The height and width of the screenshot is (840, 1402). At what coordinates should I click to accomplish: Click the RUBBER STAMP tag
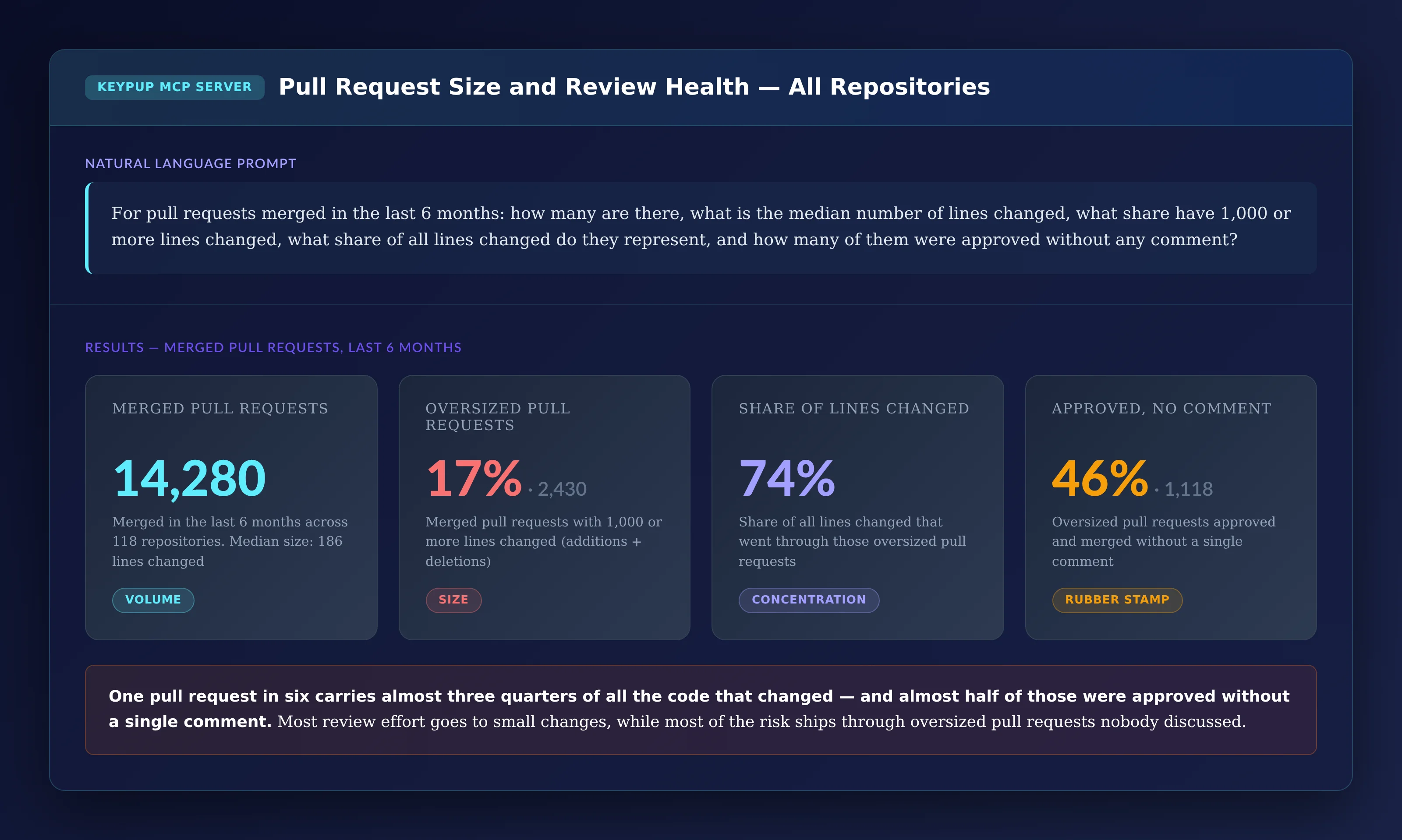click(1117, 600)
